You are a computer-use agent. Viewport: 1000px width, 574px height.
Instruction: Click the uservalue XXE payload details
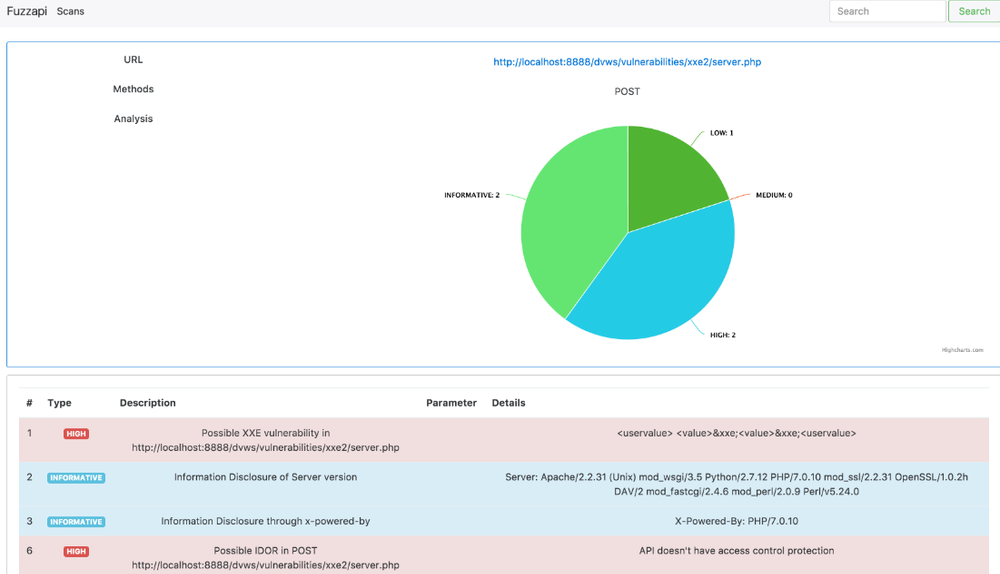[x=737, y=433]
